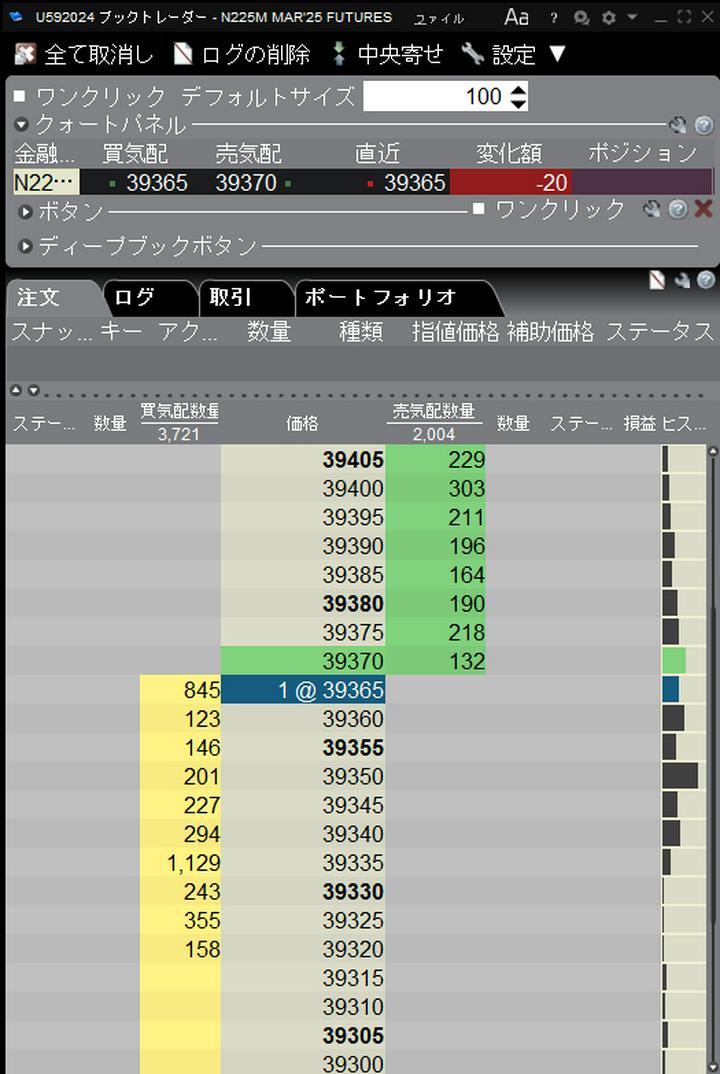Open the gear icon in title bar
Viewport: 720px width, 1074px height.
(x=609, y=18)
